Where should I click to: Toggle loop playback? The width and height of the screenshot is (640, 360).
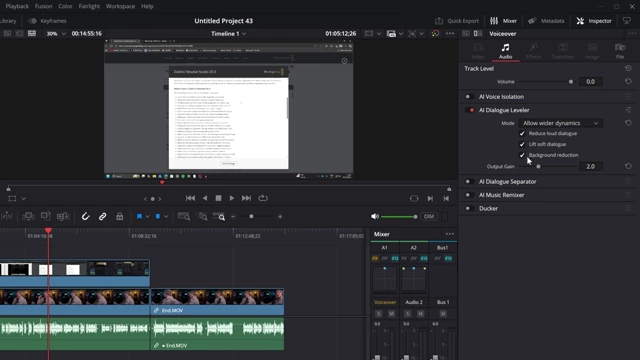263,198
